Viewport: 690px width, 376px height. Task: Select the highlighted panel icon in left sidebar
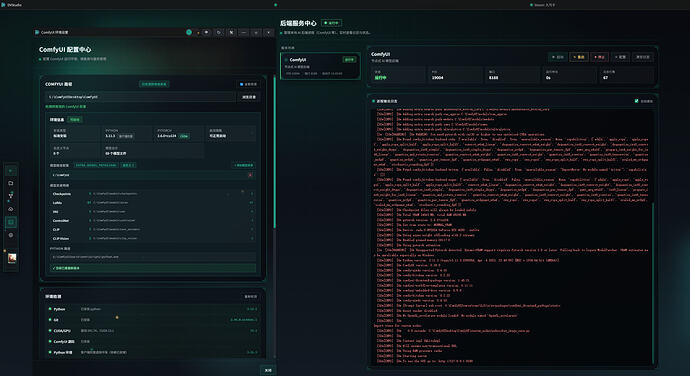(x=11, y=222)
